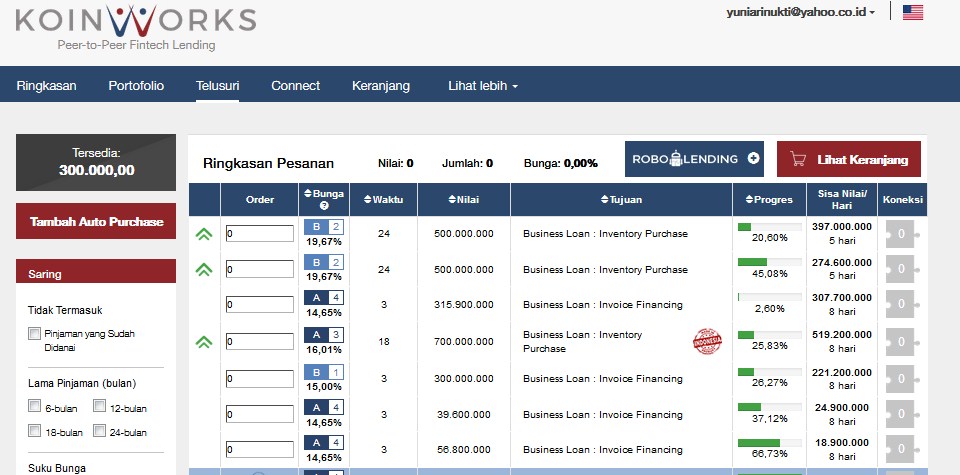Click A4 grade badge of 315.900.000 loan
Screen dimensions: 960x475
324,298
